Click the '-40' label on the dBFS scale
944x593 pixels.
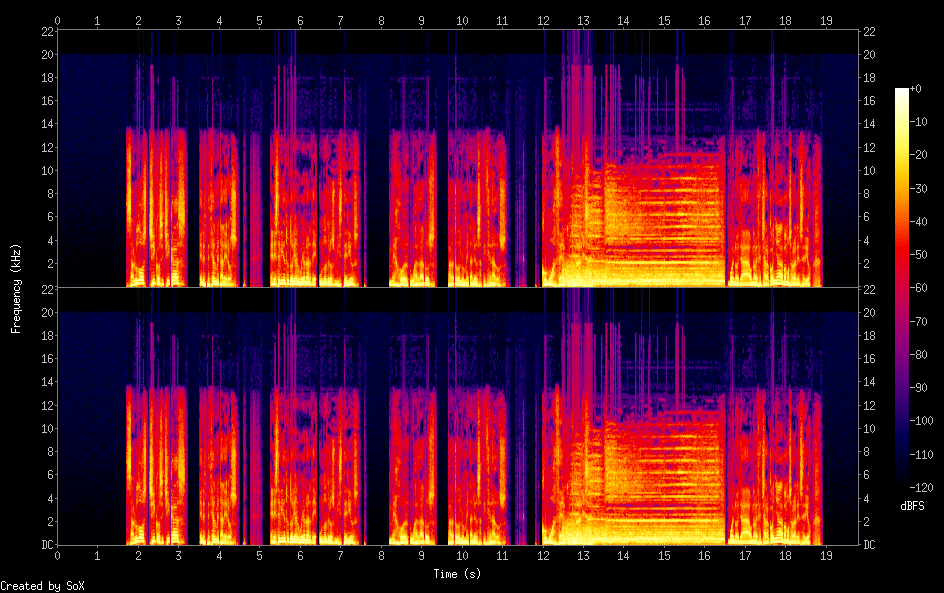(919, 222)
